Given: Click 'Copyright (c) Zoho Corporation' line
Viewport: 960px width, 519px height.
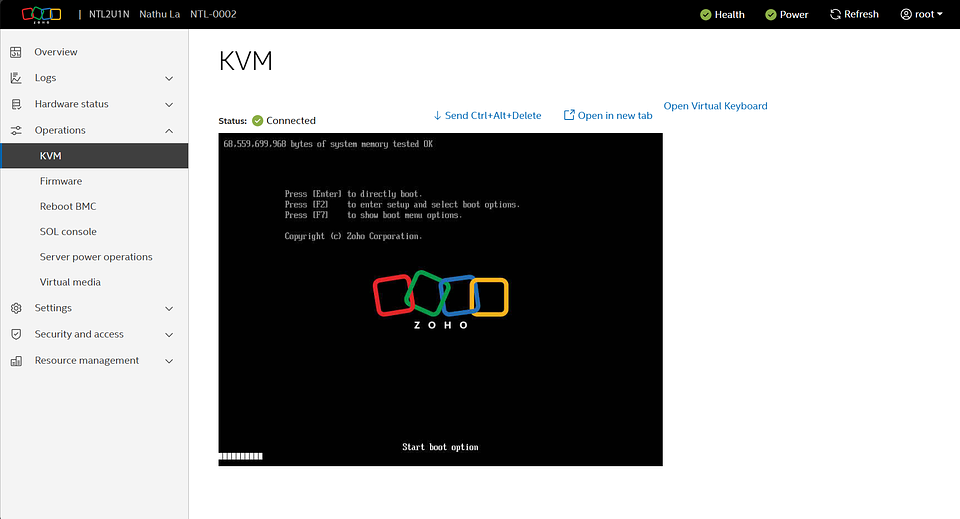Looking at the screenshot, I should pyautogui.click(x=353, y=236).
